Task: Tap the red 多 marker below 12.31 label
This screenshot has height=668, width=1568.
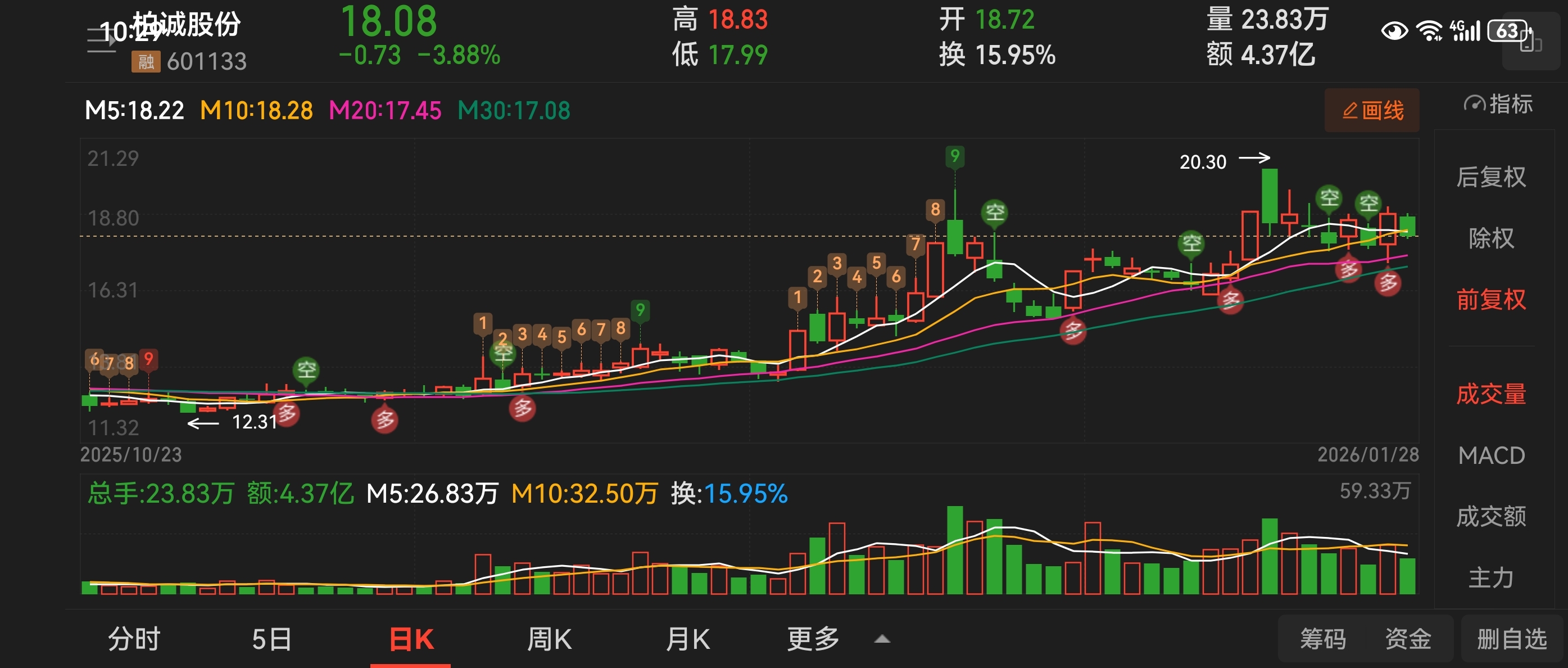Action: (x=287, y=413)
